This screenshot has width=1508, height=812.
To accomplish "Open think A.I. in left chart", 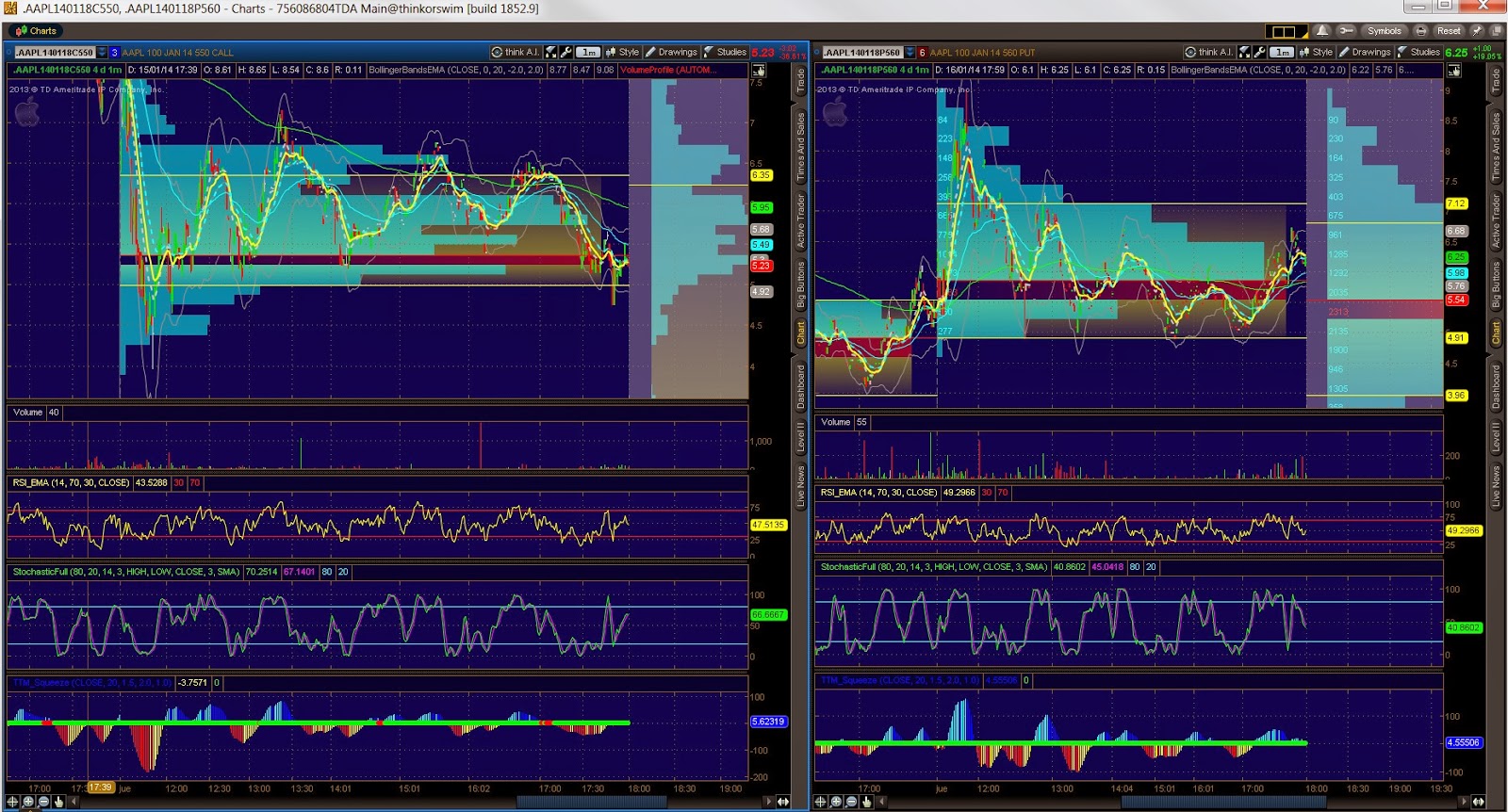I will 516,52.
